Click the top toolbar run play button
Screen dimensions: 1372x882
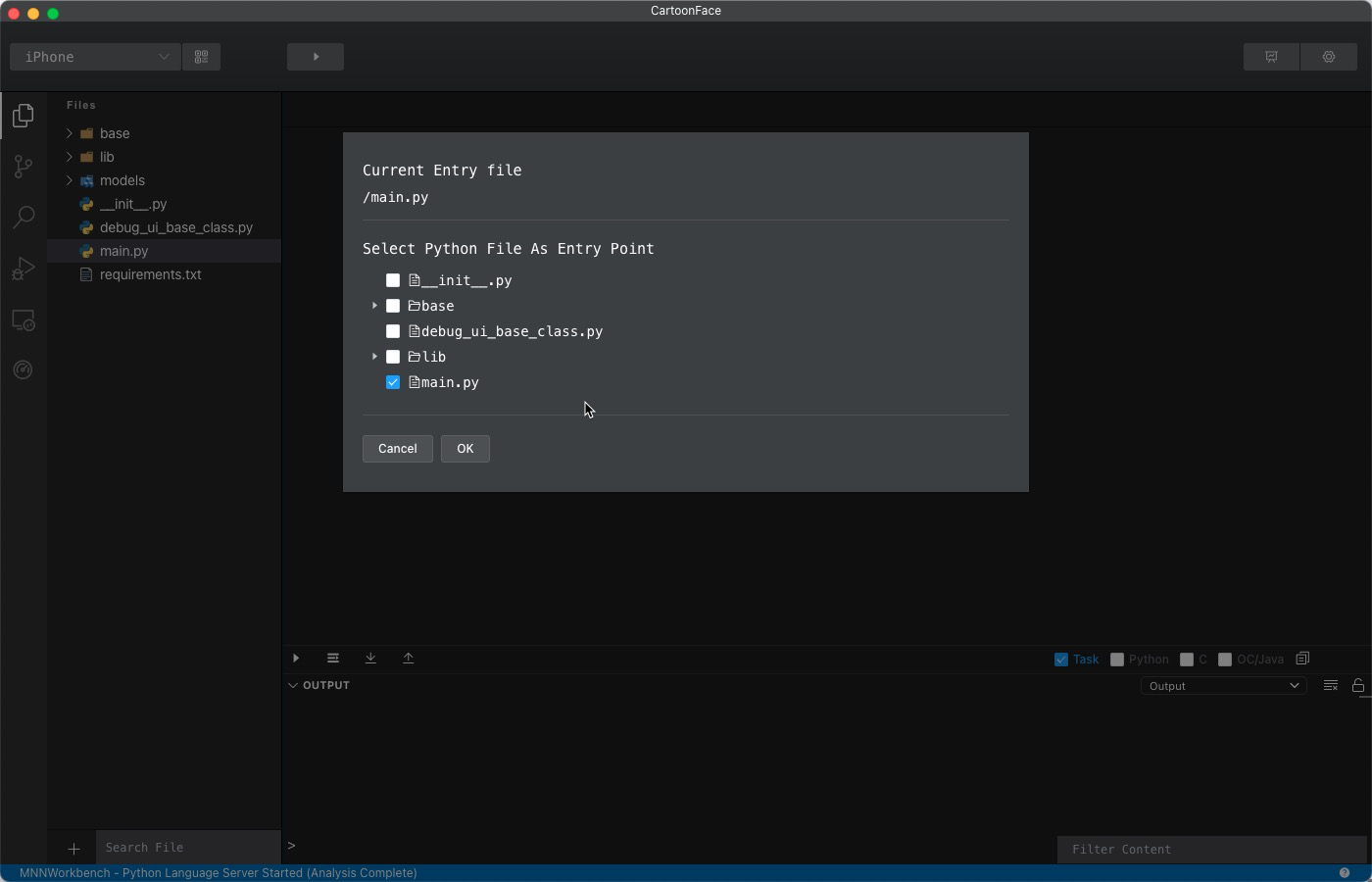point(316,57)
